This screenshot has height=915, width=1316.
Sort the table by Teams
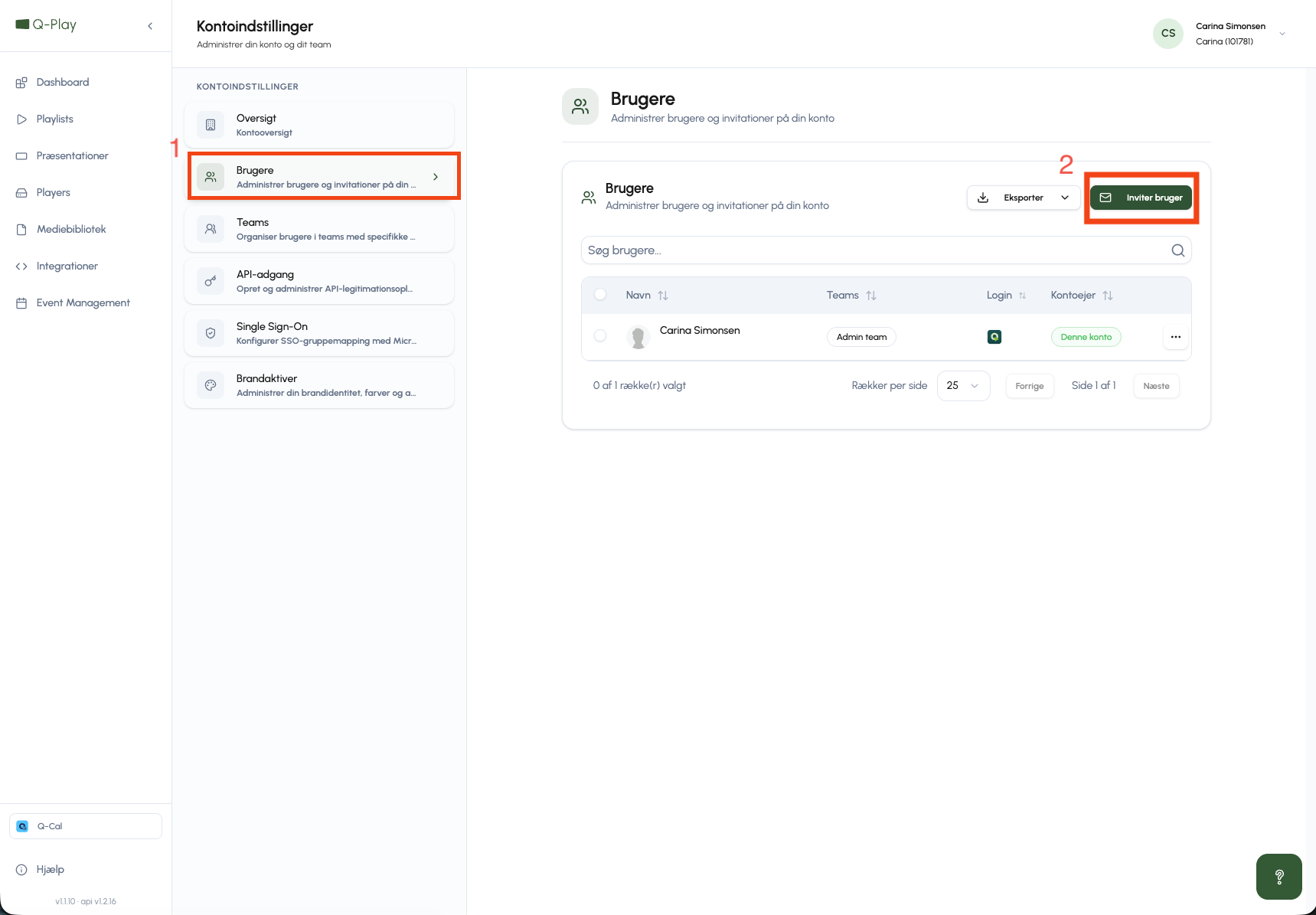pyautogui.click(x=851, y=295)
